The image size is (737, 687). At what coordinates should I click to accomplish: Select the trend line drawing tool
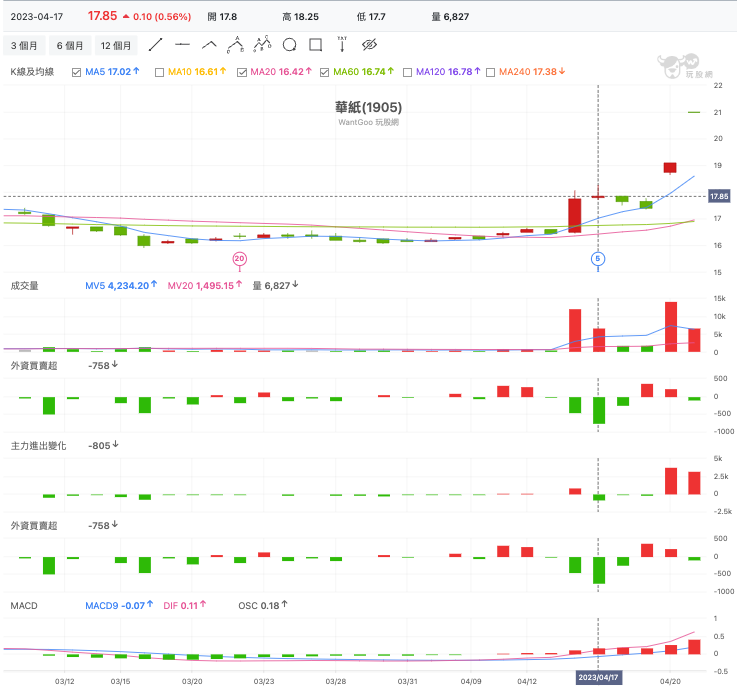pyautogui.click(x=155, y=45)
